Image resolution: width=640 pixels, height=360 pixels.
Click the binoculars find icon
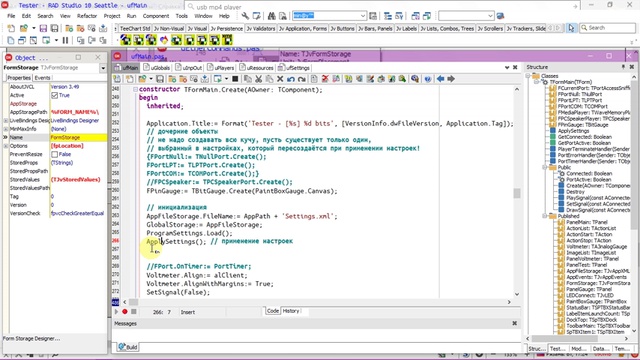(271, 16)
